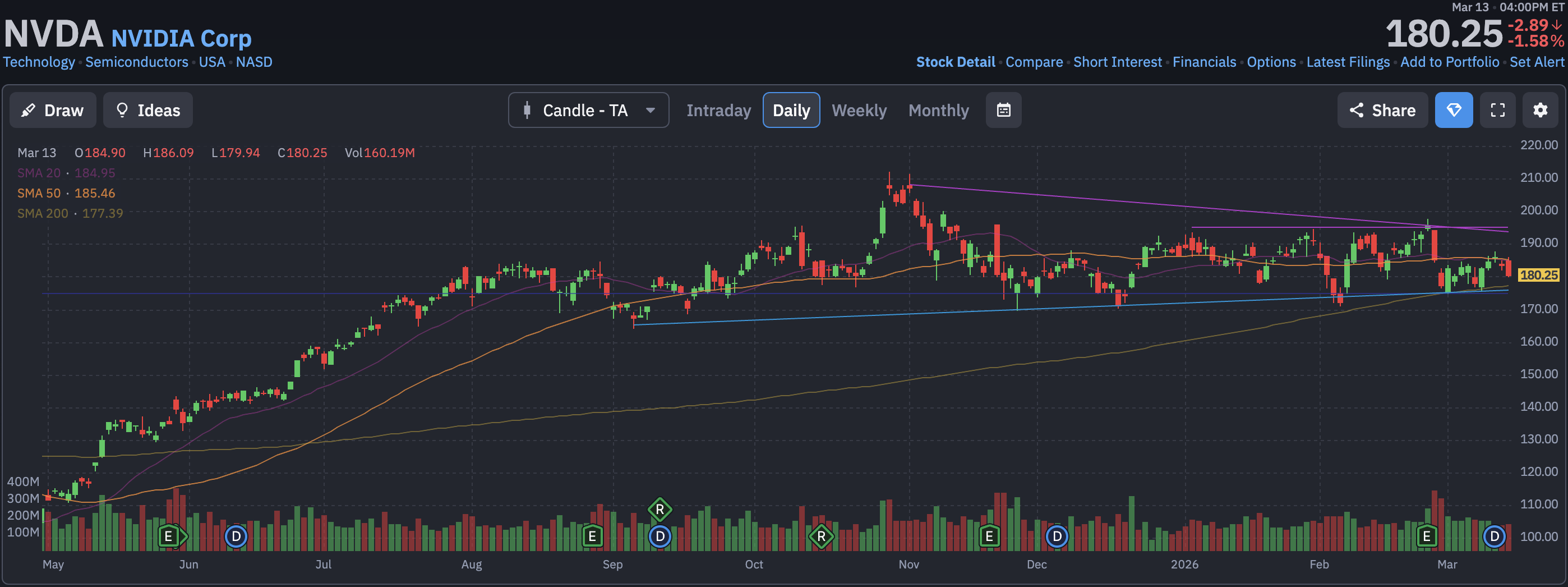Image resolution: width=1568 pixels, height=587 pixels.
Task: Click Add to Portfolio link
Action: (x=1449, y=62)
